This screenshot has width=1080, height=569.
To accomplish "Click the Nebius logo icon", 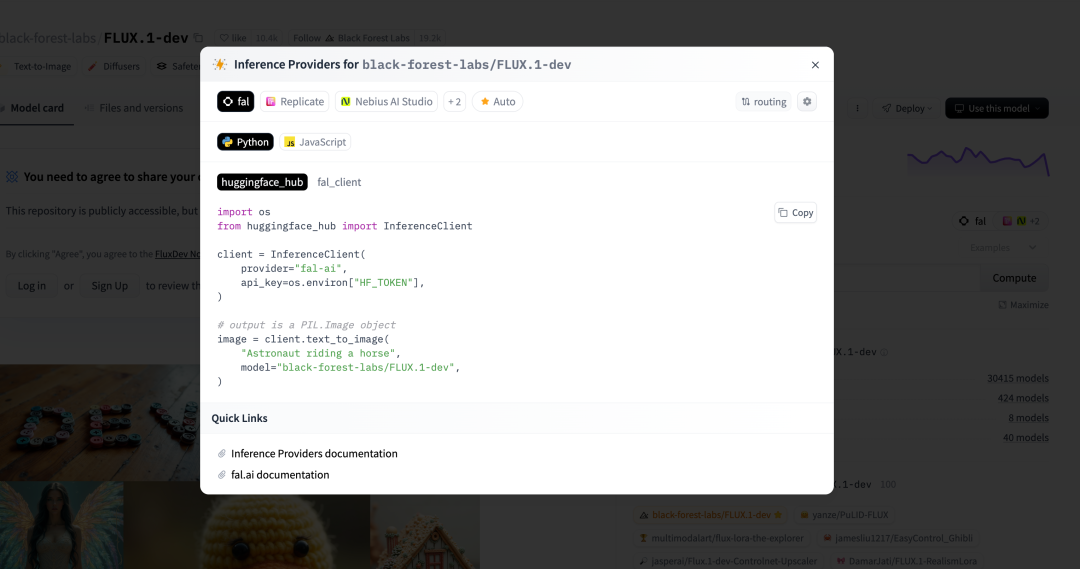I will tap(346, 101).
